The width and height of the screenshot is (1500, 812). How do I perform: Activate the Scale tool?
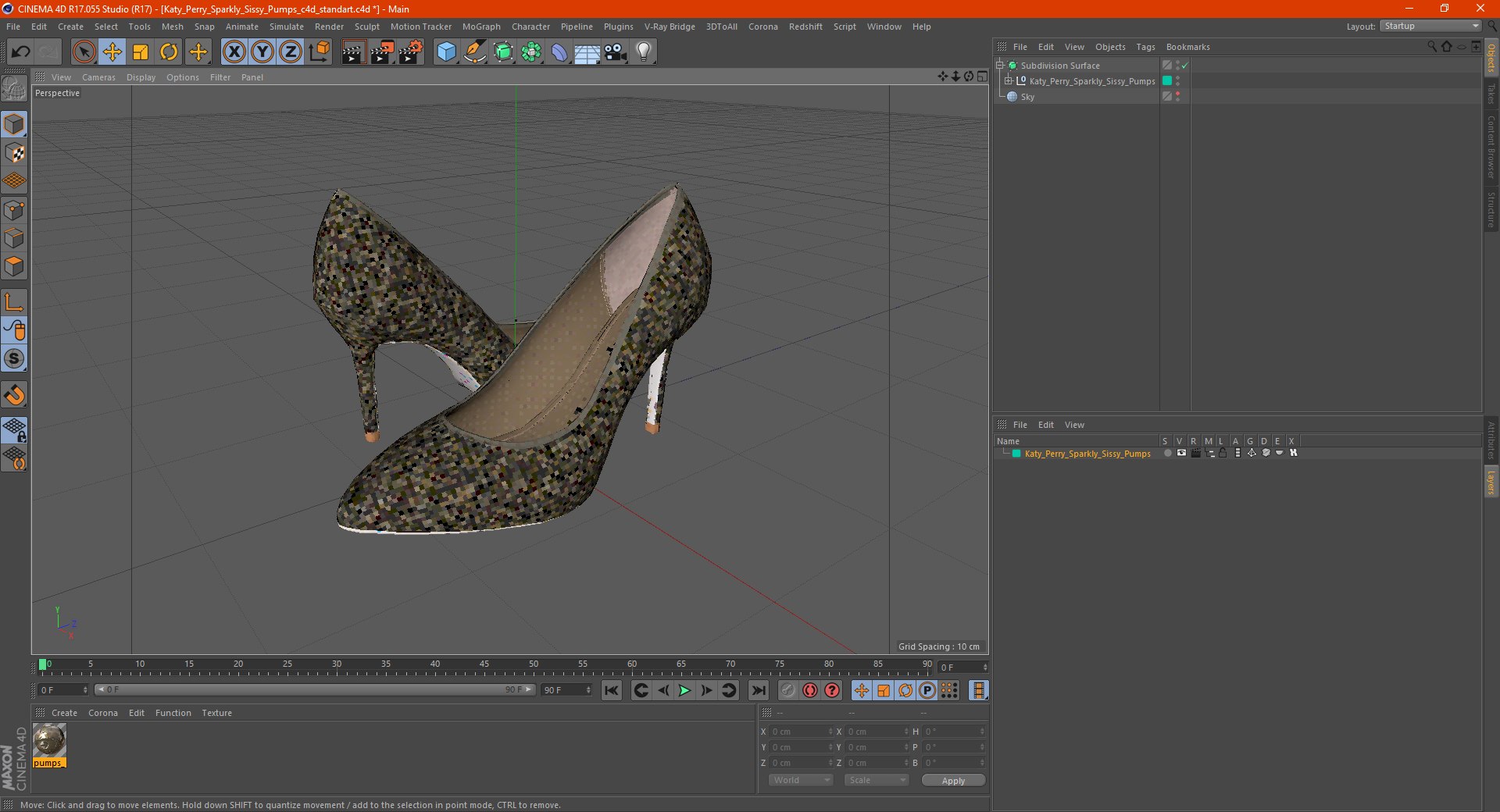tap(141, 52)
